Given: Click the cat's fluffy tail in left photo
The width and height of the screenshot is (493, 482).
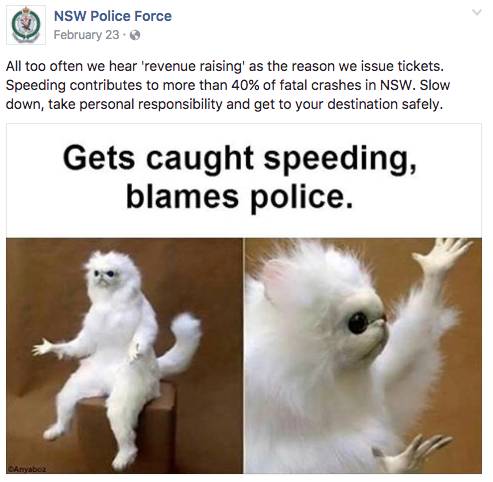Looking at the screenshot, I should point(182,343).
